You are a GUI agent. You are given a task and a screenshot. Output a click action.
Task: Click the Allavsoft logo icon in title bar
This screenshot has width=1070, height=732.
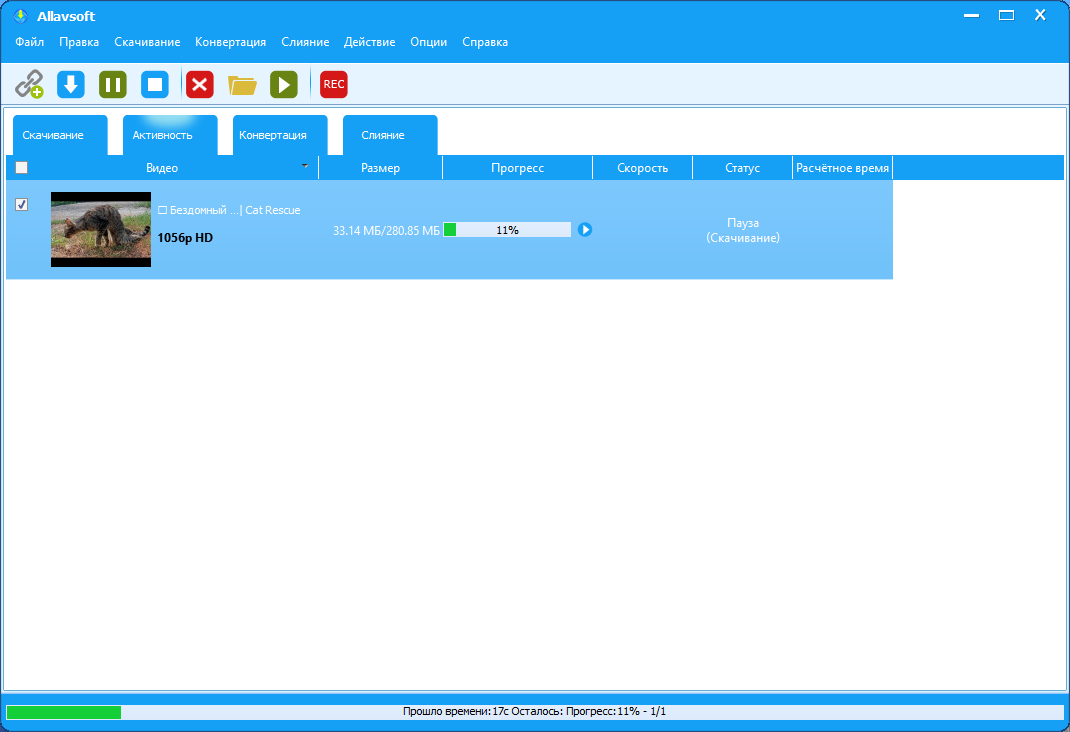pos(21,16)
